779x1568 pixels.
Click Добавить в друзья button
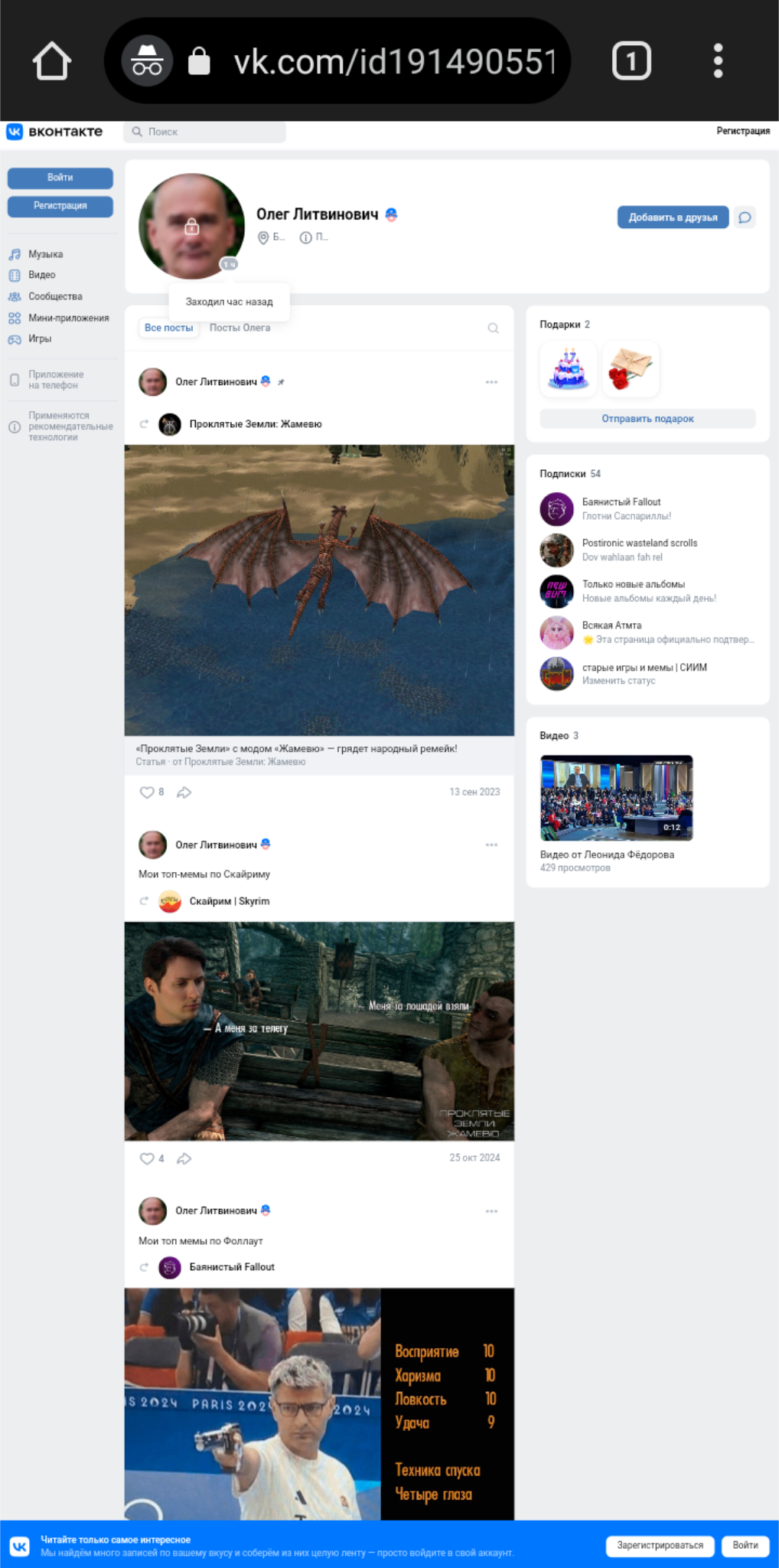point(673,217)
